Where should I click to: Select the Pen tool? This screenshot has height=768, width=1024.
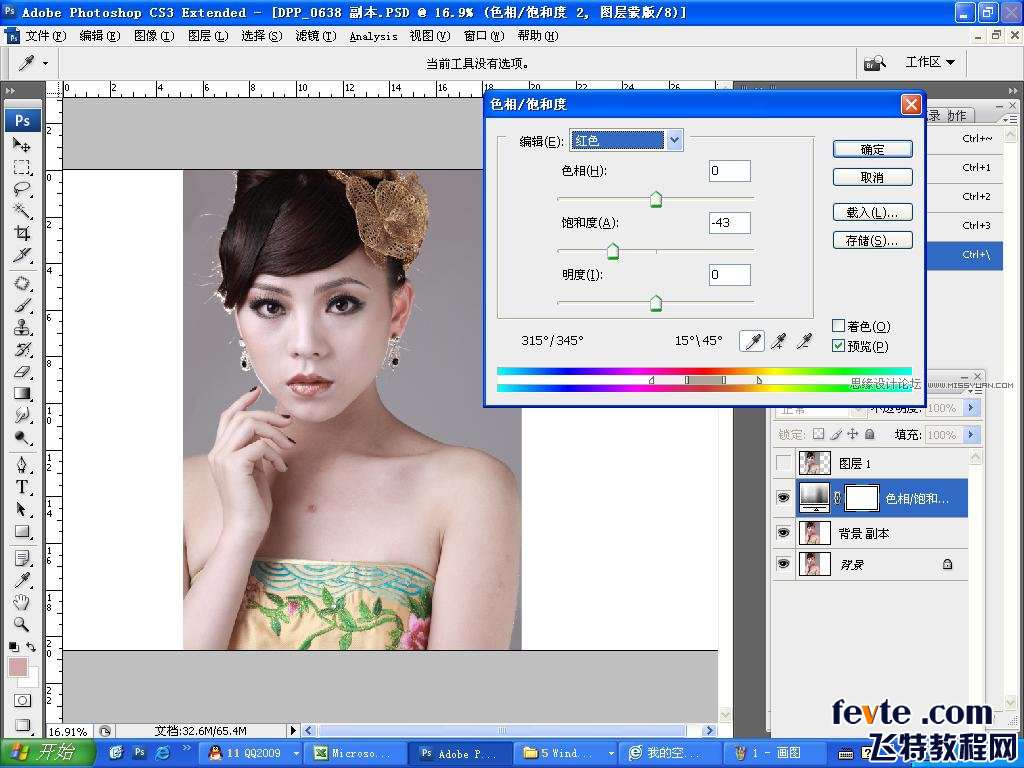coord(22,465)
